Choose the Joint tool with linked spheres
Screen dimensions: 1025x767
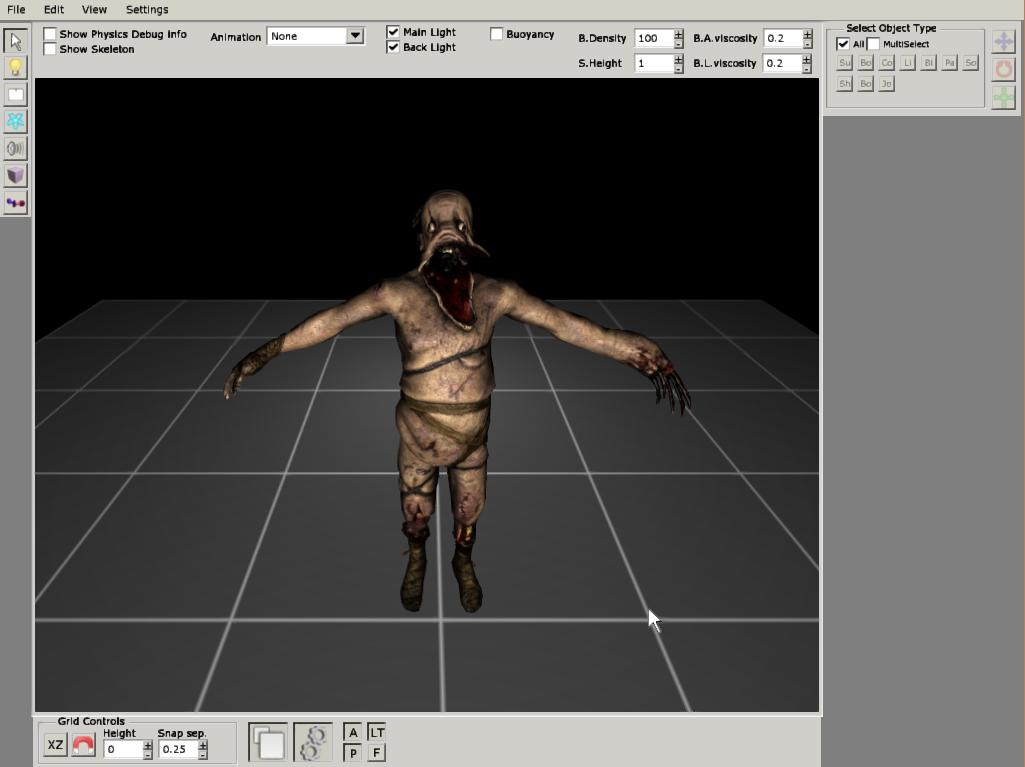point(15,203)
